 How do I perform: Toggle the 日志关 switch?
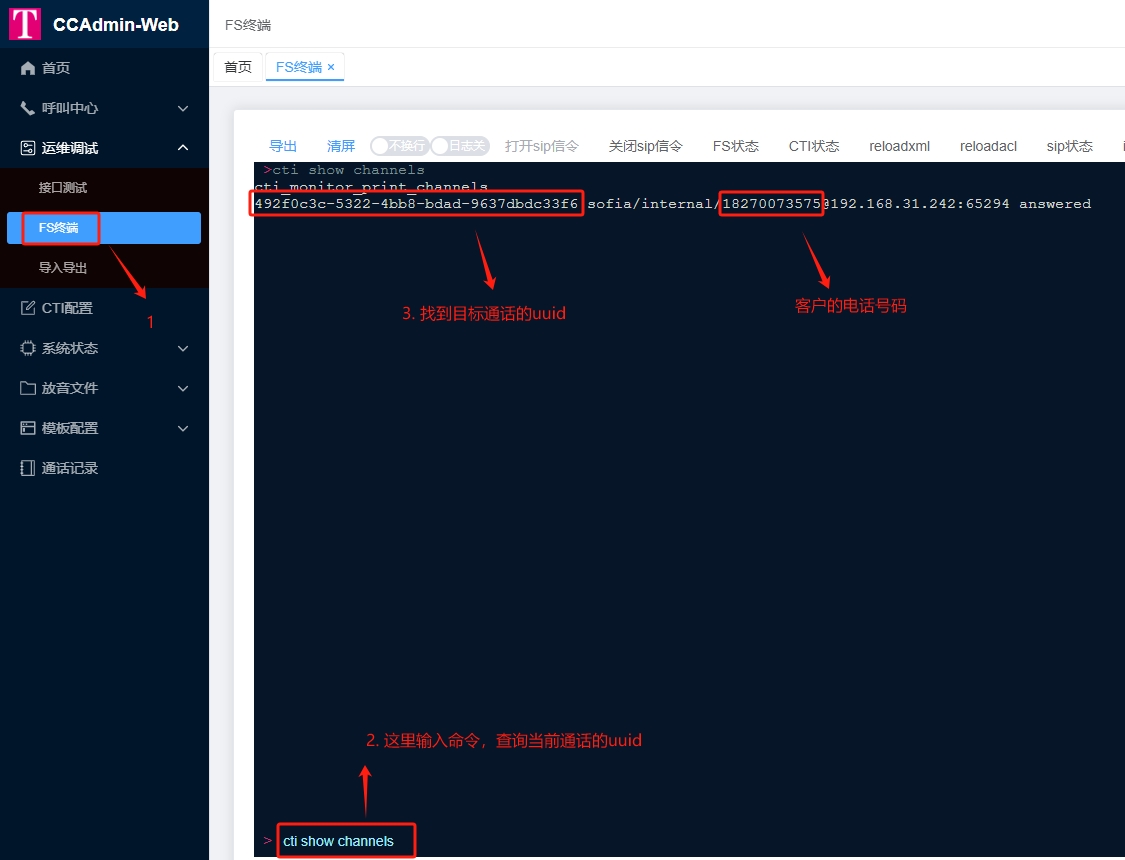[x=459, y=146]
